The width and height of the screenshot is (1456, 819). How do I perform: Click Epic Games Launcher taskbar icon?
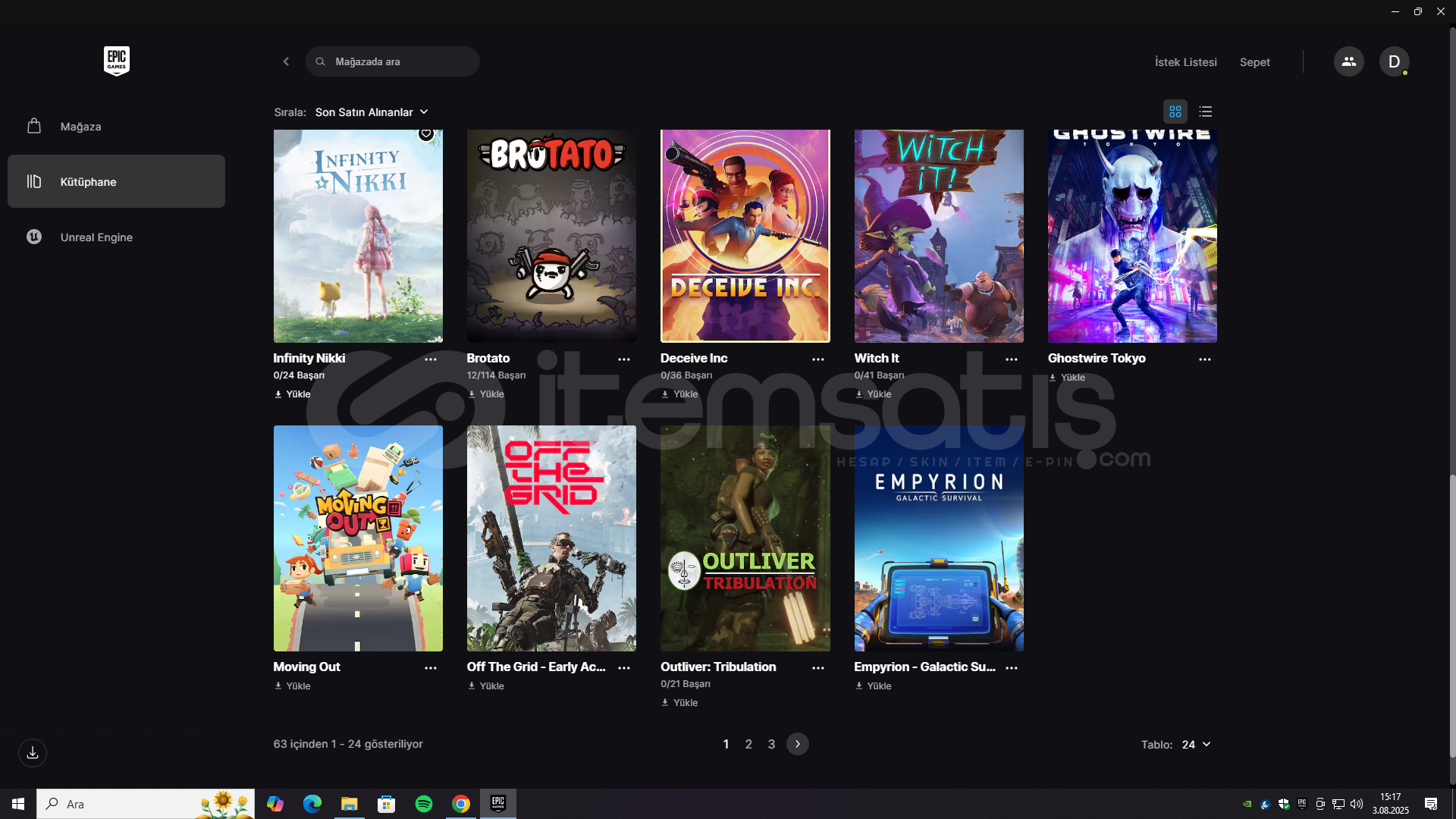(498, 804)
